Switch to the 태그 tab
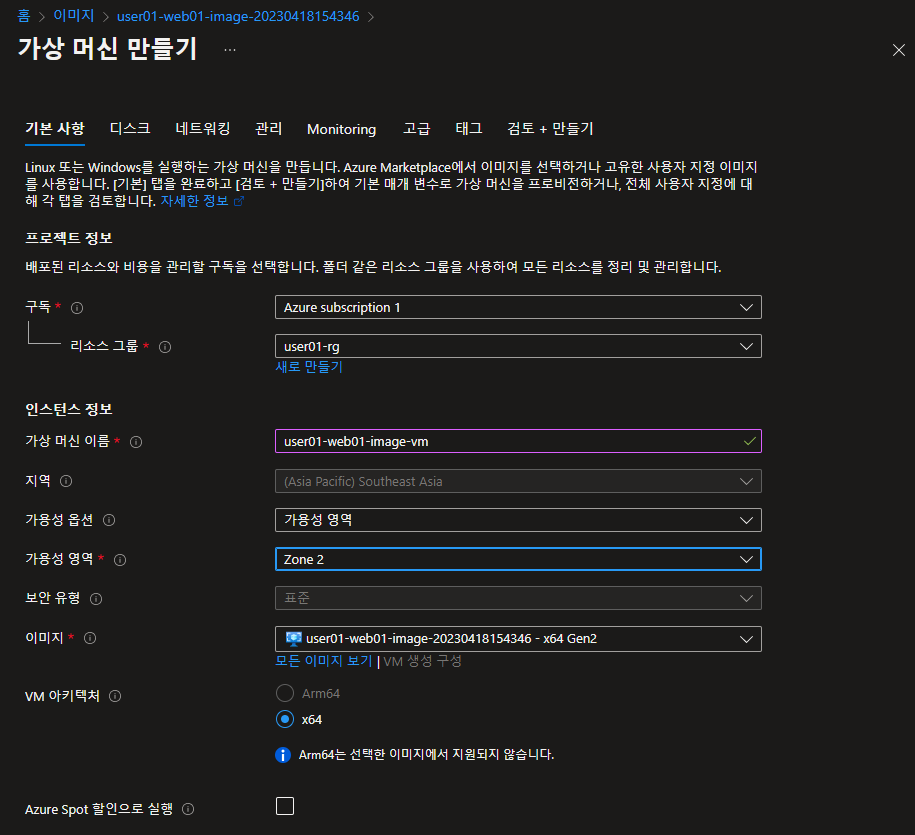Screen dimensions: 915x835 point(469,128)
